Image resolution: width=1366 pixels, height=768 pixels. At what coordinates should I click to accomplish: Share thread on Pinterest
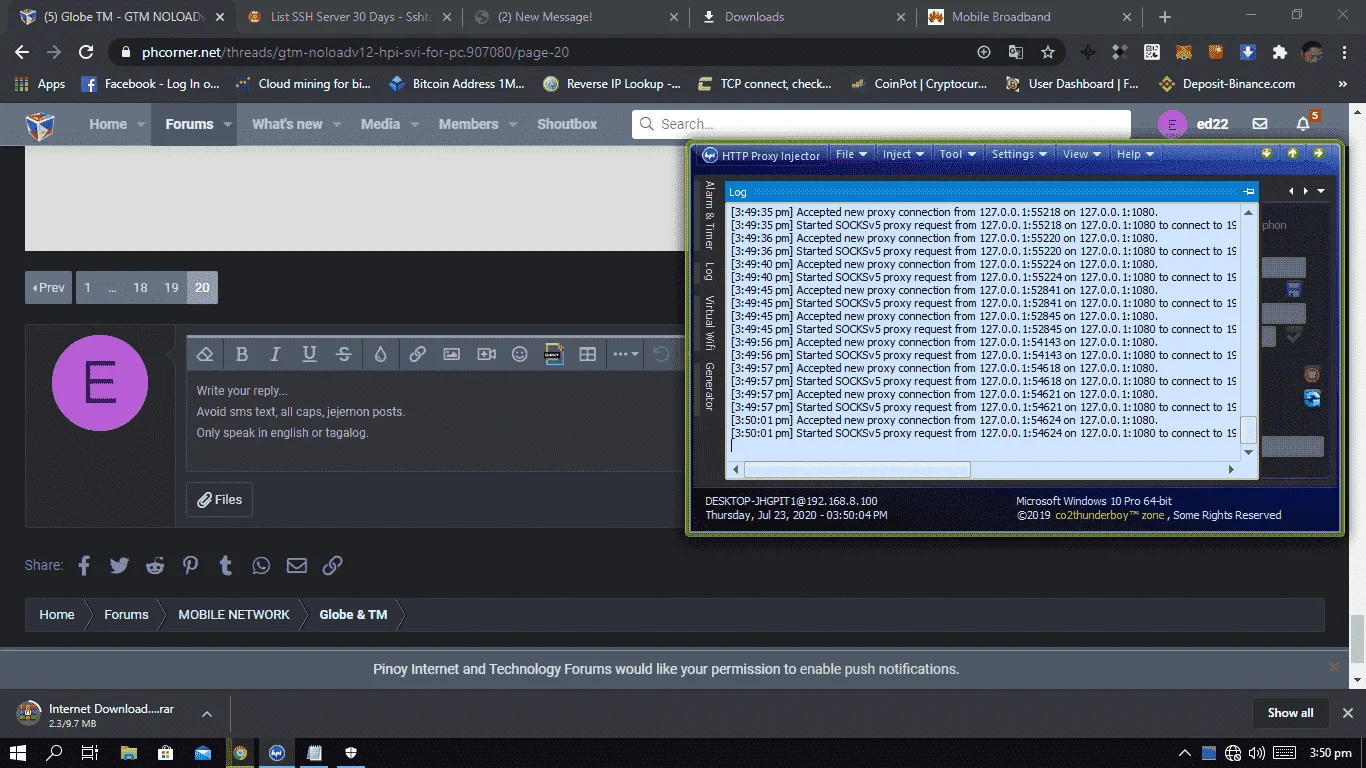coord(190,566)
